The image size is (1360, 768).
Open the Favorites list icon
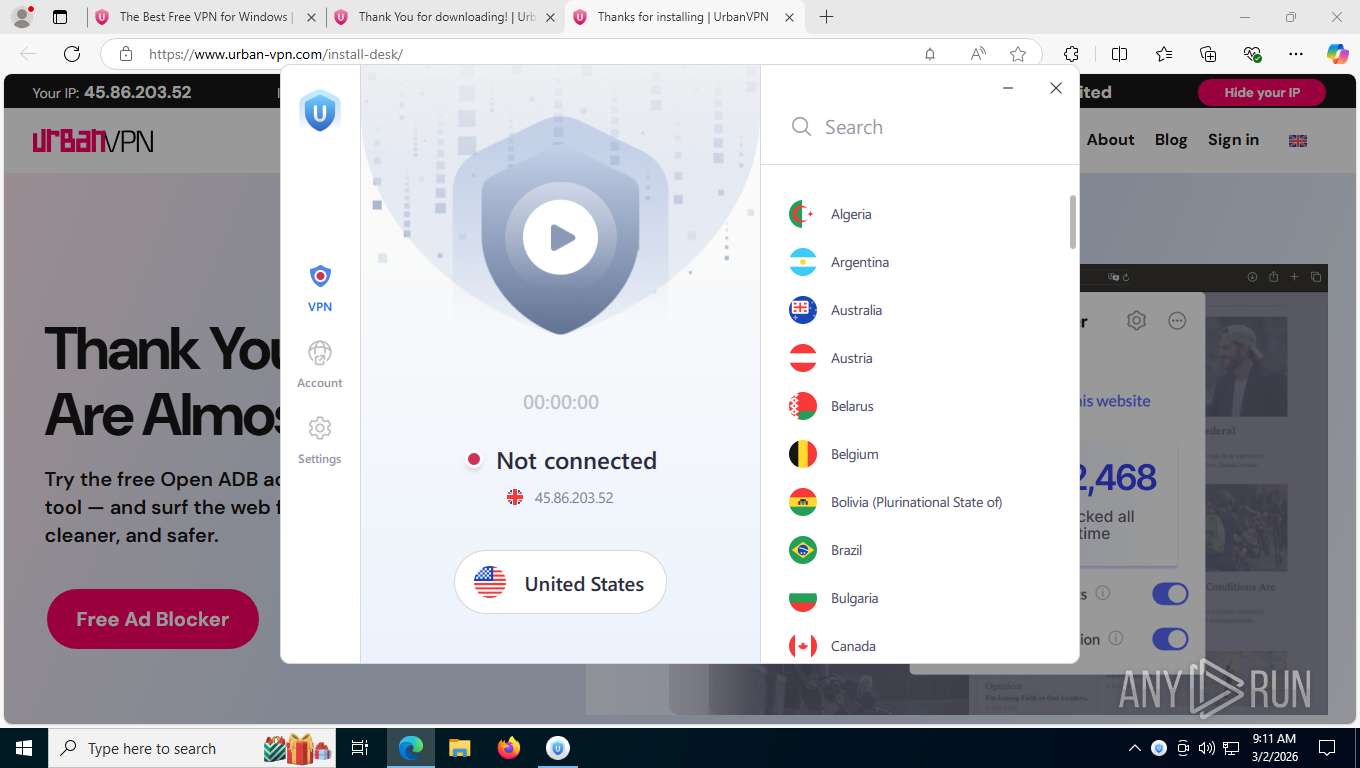[x=1164, y=54]
